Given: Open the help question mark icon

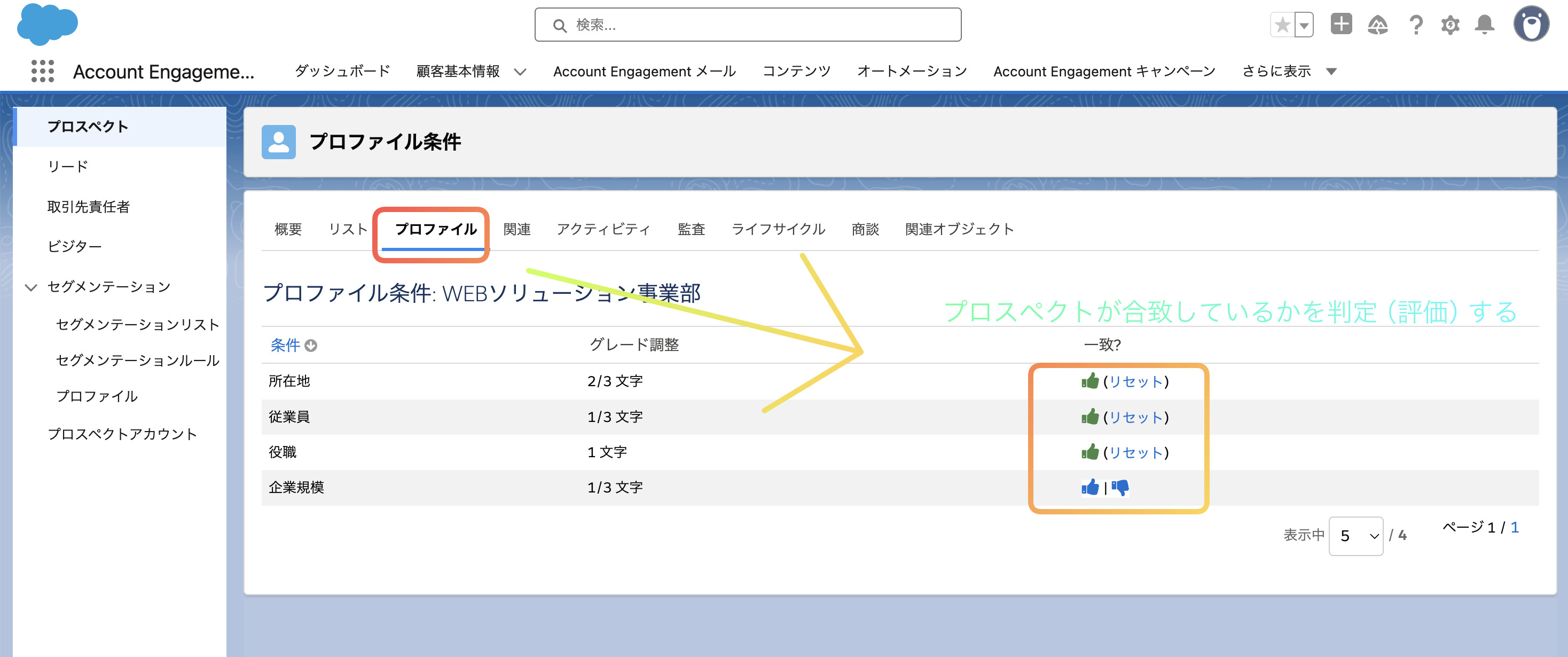Looking at the screenshot, I should pos(1416,25).
